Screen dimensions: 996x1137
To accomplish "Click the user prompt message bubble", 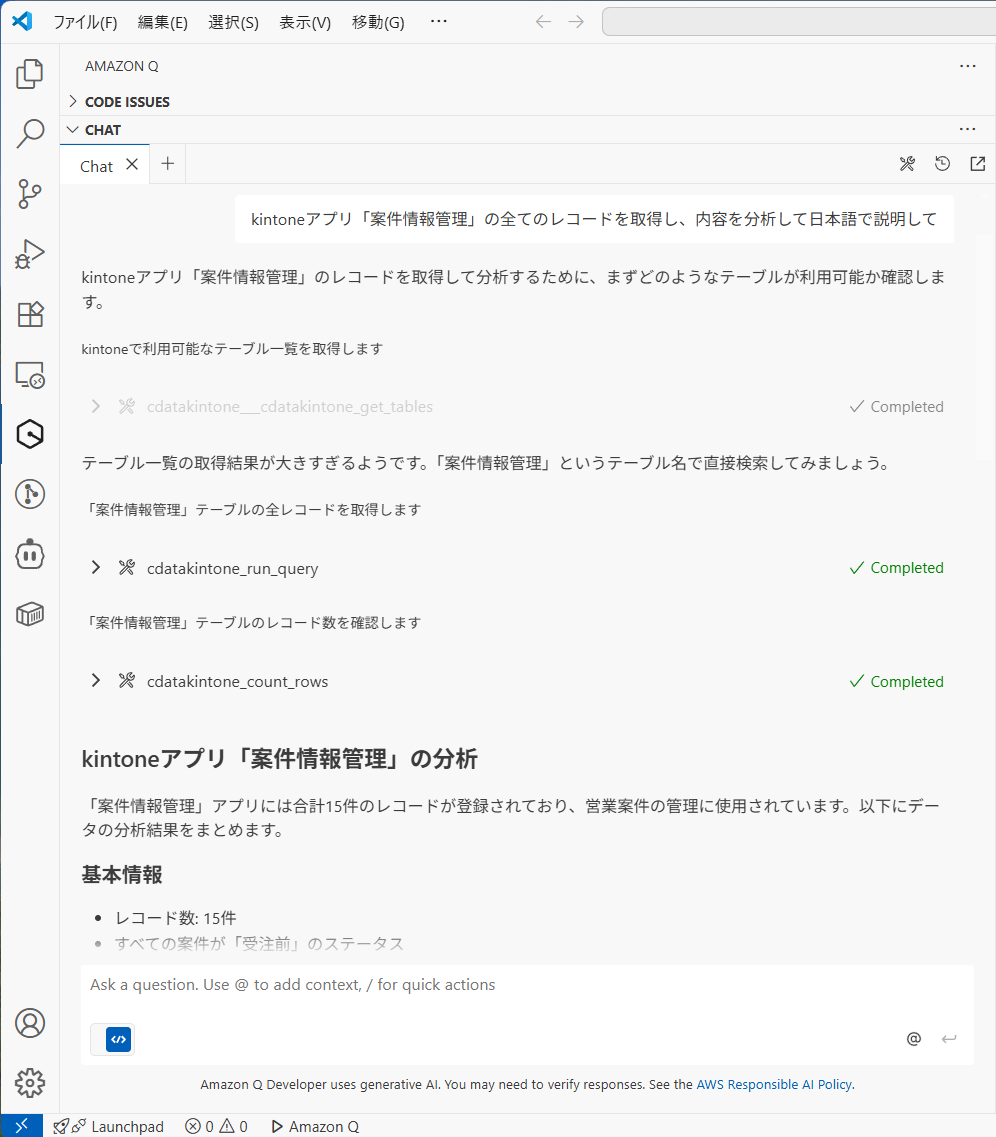I will [x=594, y=219].
